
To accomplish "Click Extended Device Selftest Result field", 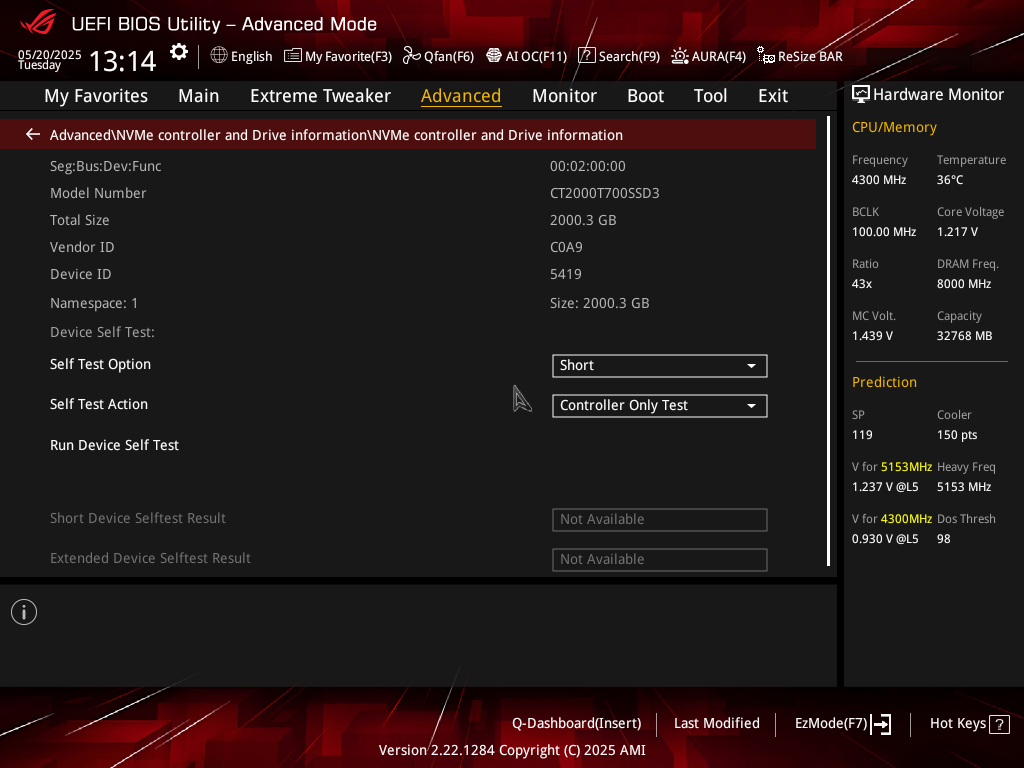I will pyautogui.click(x=660, y=560).
